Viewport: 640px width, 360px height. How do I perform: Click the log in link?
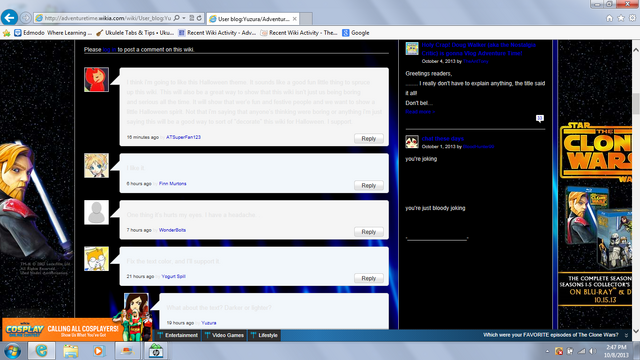click(109, 49)
